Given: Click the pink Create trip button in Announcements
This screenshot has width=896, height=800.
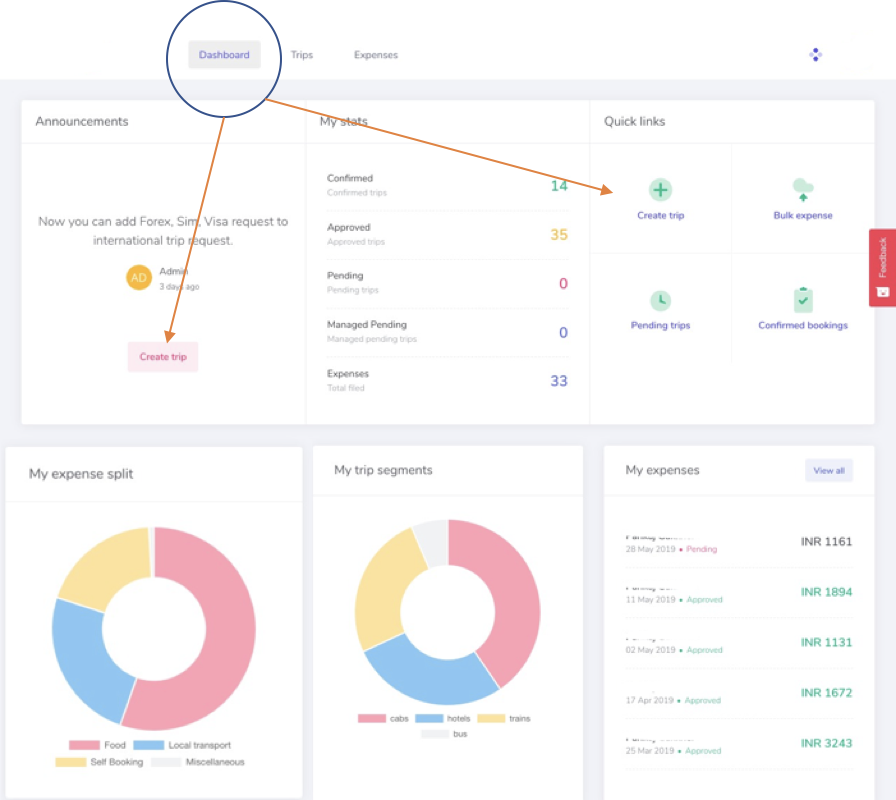Looking at the screenshot, I should pos(163,357).
